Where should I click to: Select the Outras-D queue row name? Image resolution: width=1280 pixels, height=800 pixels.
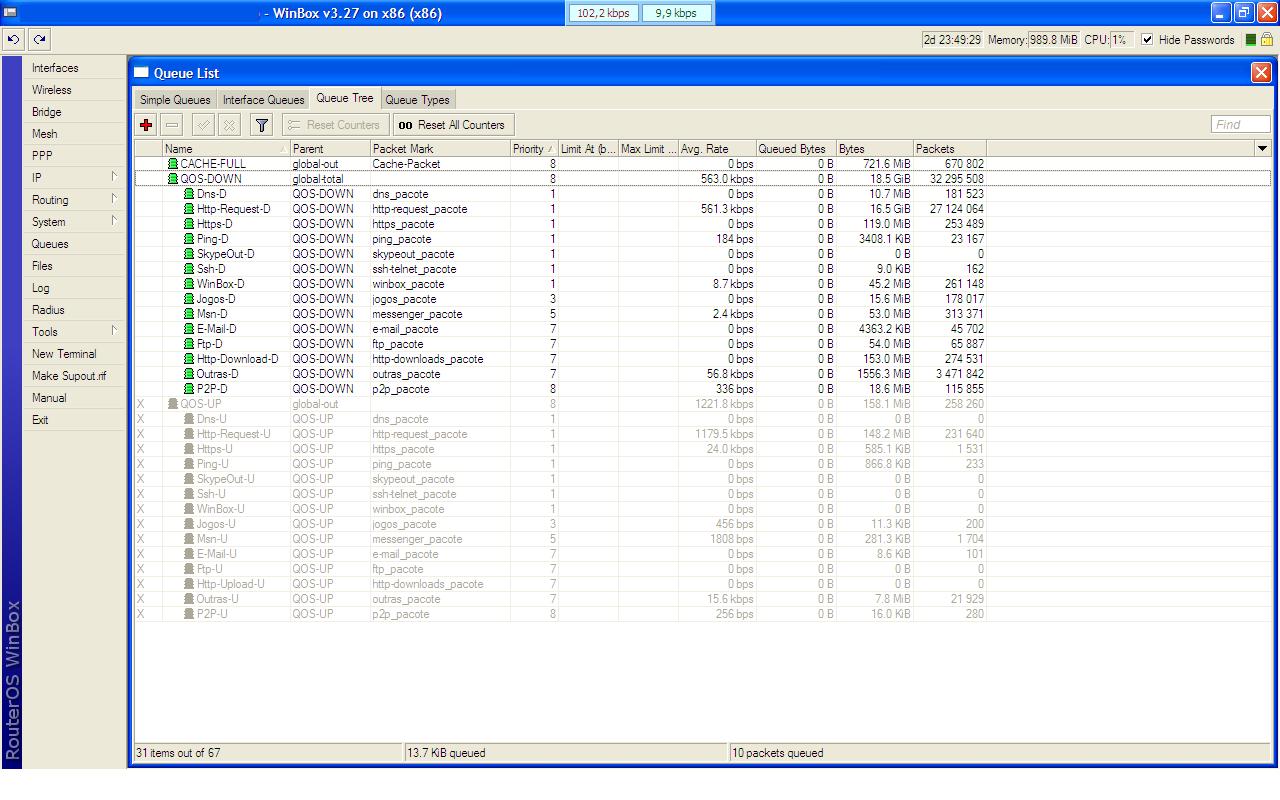point(217,374)
